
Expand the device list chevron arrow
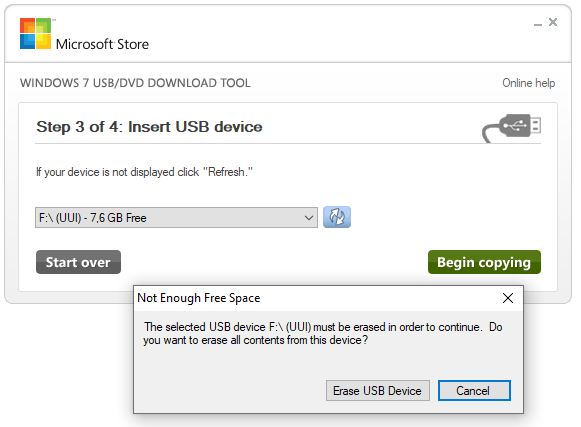pyautogui.click(x=308, y=218)
